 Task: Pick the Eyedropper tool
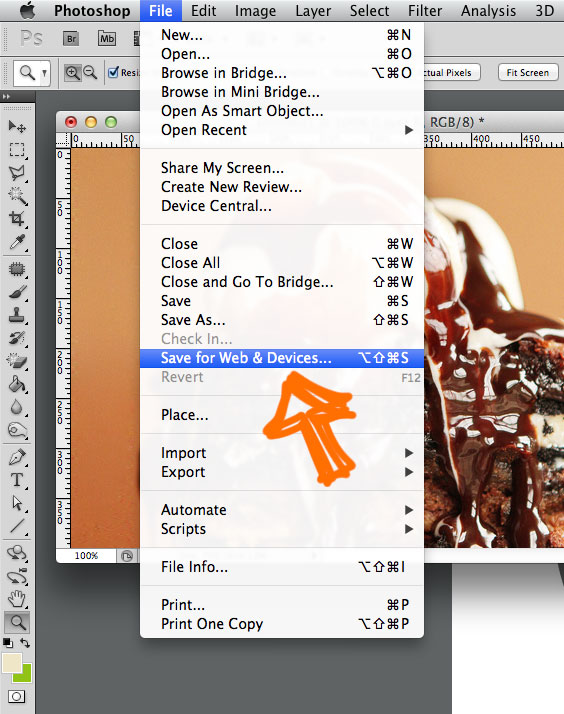[17, 242]
